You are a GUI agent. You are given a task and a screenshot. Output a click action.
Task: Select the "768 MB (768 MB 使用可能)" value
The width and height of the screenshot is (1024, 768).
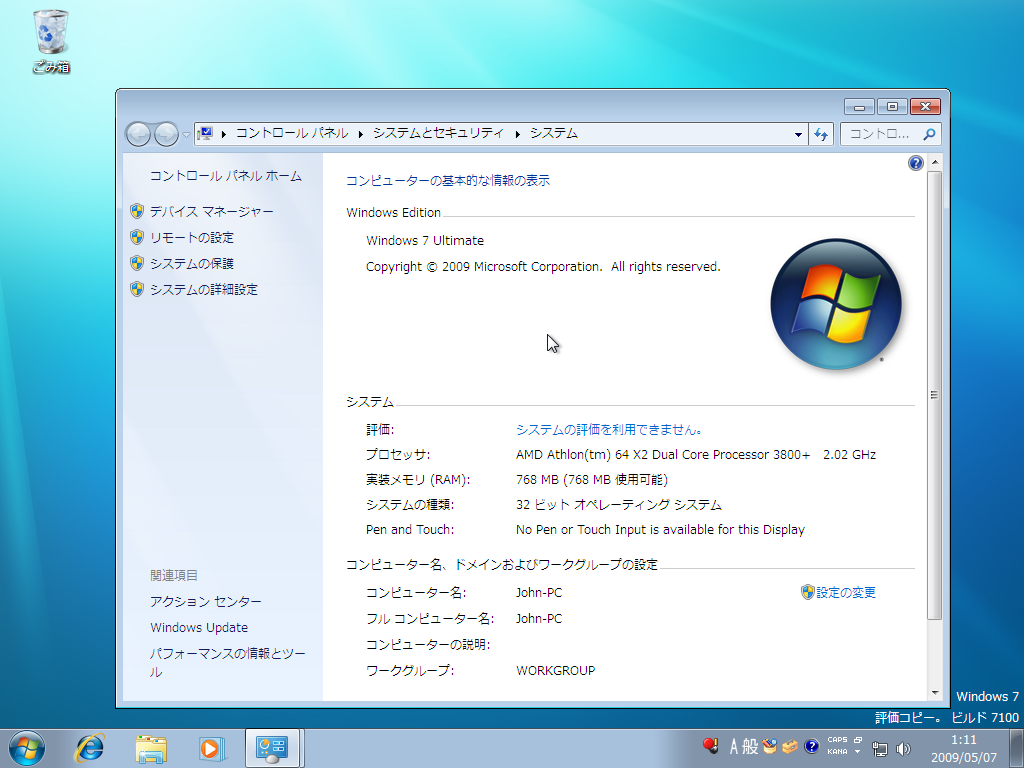click(592, 480)
